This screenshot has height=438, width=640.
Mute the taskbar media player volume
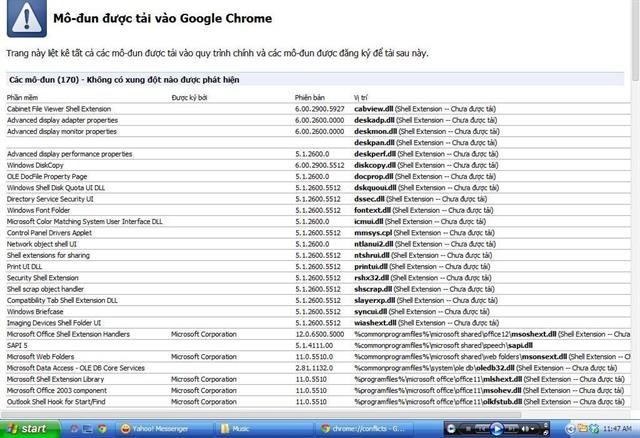(525, 429)
